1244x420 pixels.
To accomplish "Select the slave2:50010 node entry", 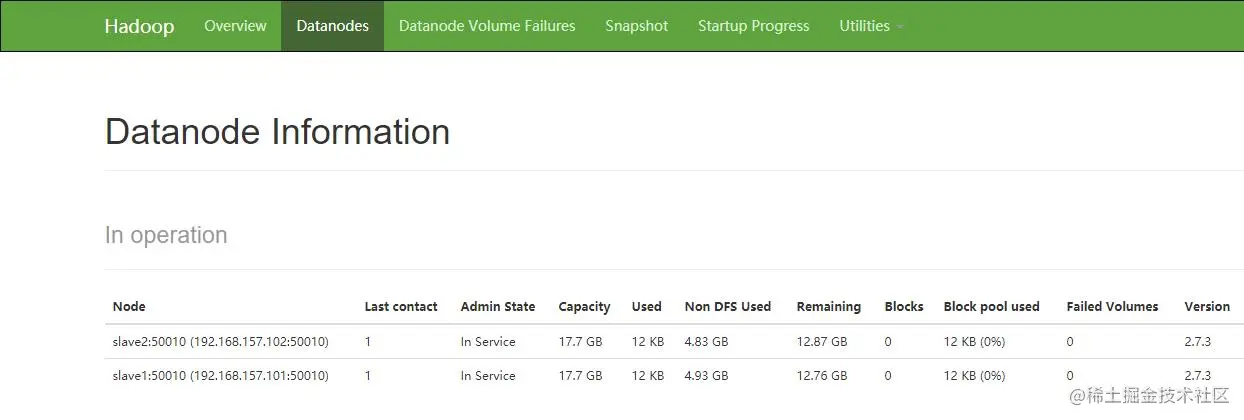I will (220, 342).
